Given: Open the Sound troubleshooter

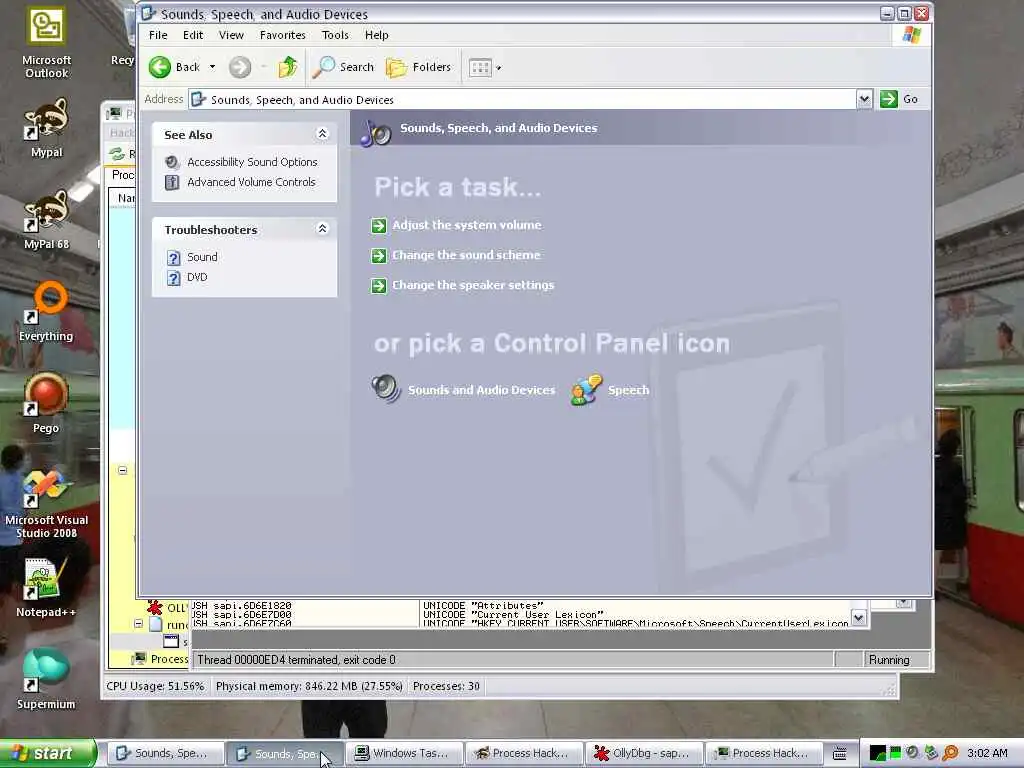Looking at the screenshot, I should [x=202, y=257].
